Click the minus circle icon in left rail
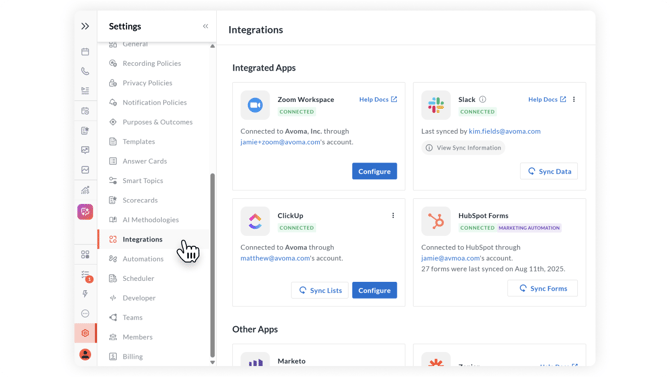670x377 pixels. click(85, 314)
